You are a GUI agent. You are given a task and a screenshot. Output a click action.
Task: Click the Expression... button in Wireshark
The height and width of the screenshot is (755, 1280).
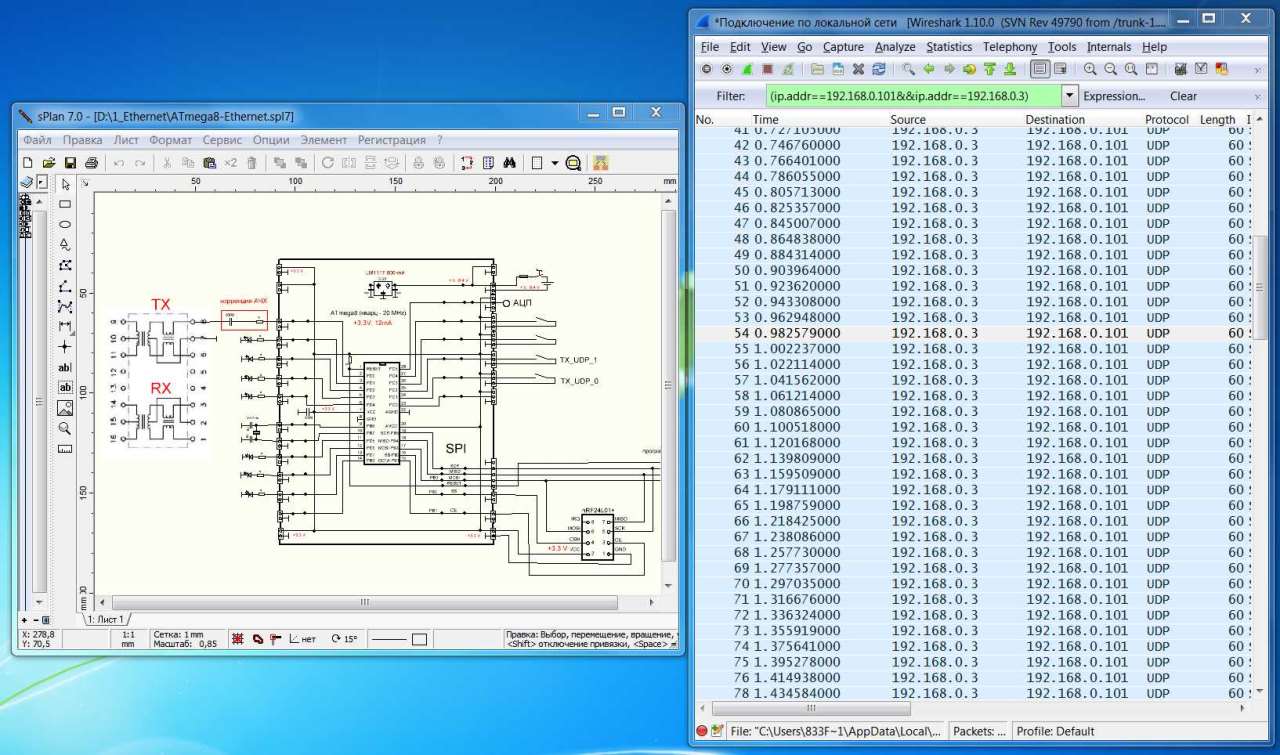1114,96
